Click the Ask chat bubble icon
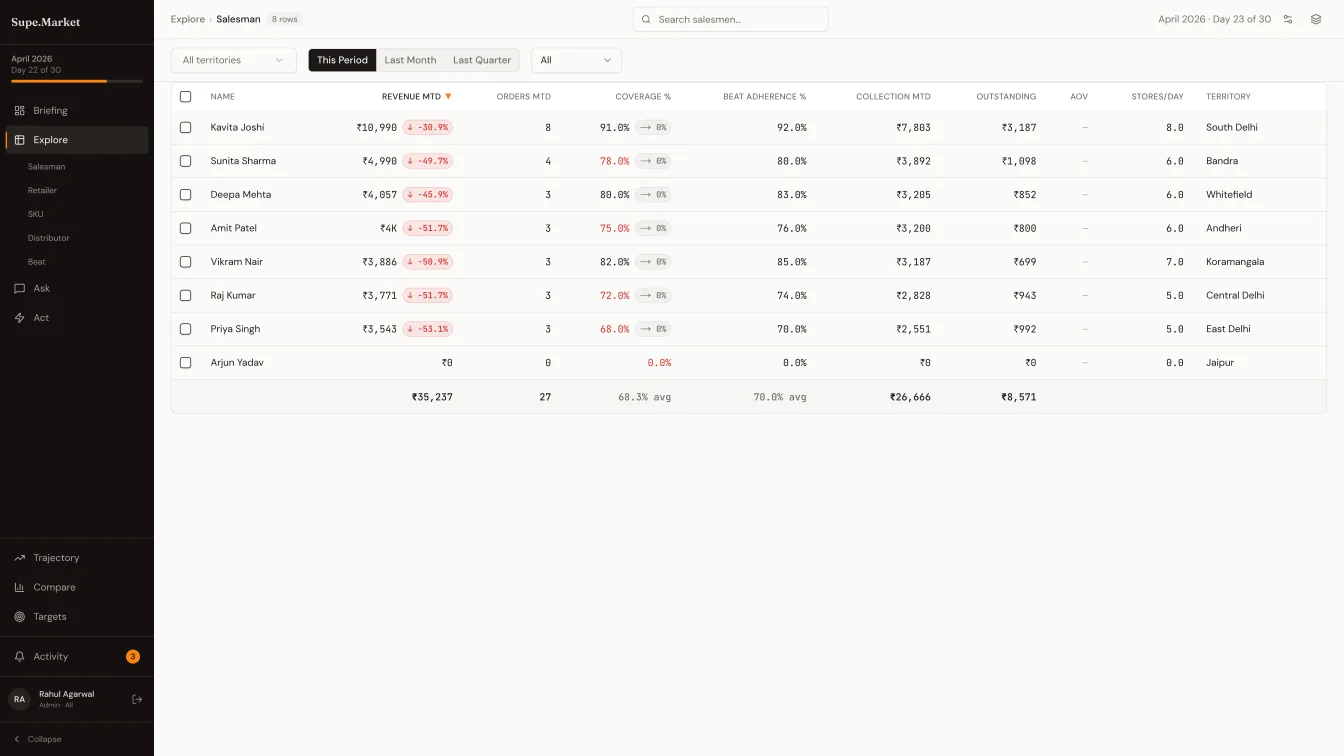Image resolution: width=1344 pixels, height=756 pixels. tap(19, 288)
